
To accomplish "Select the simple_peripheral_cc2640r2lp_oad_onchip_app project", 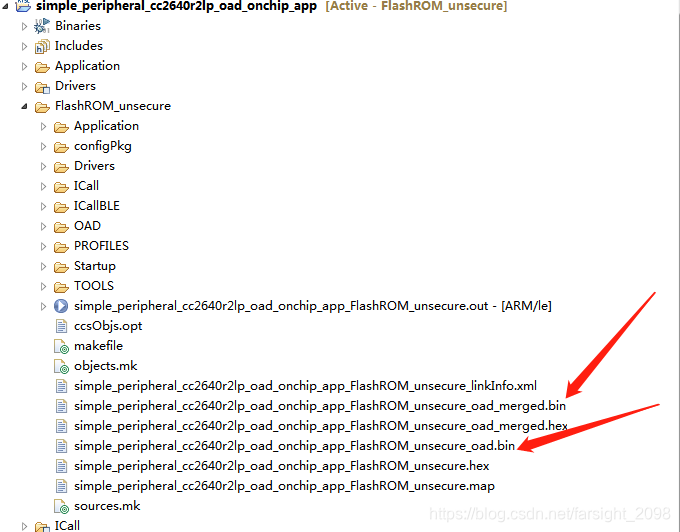I will coord(176,6).
